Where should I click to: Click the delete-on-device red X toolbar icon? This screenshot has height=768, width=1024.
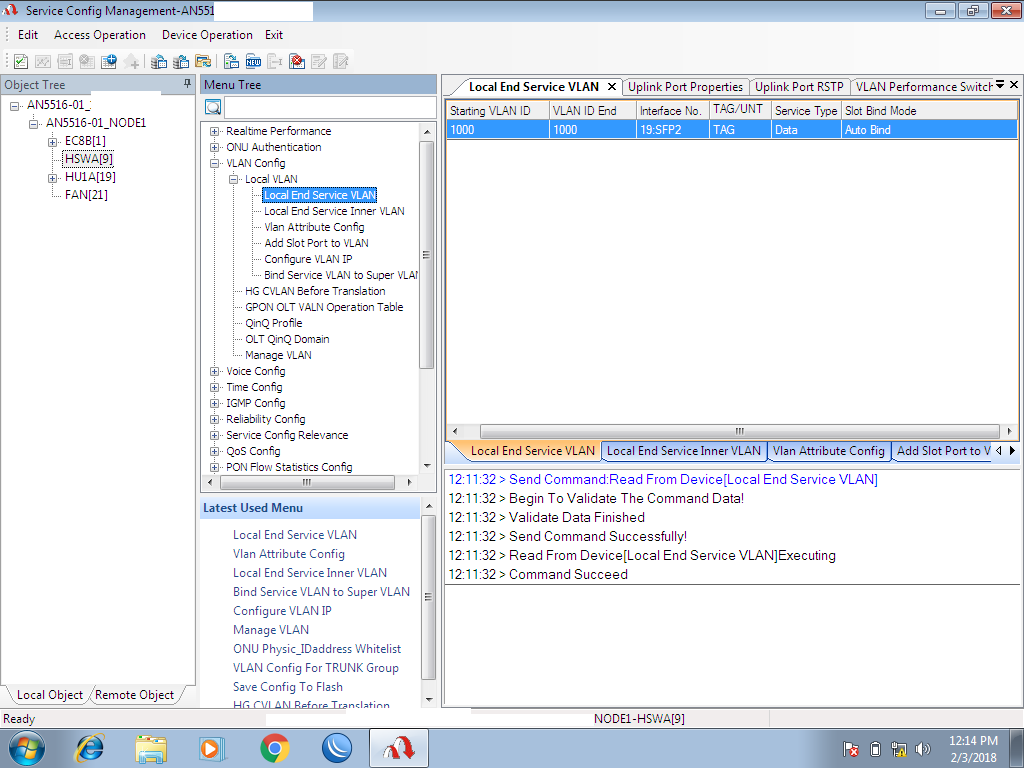[x=297, y=61]
